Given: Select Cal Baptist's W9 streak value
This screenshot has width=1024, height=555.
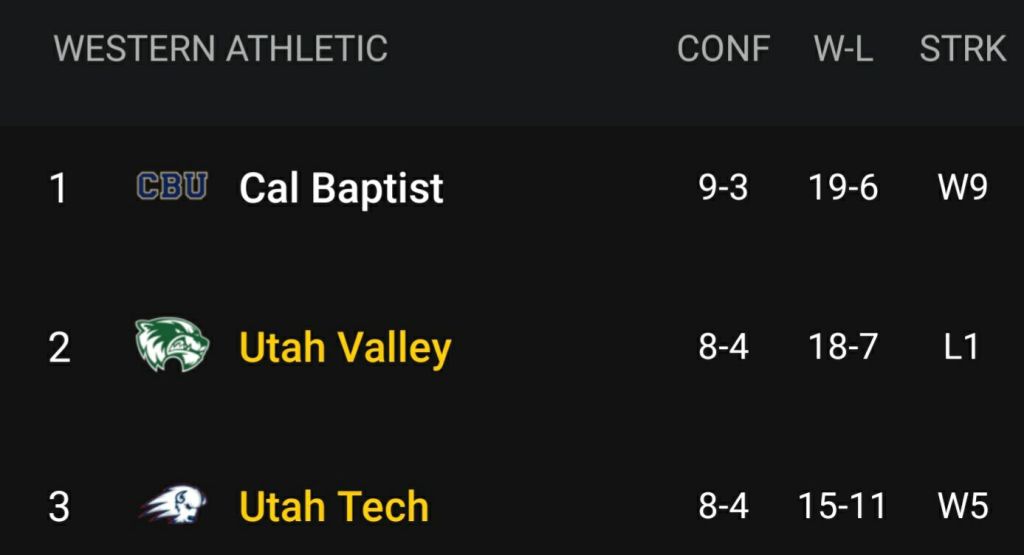Looking at the screenshot, I should [x=962, y=188].
